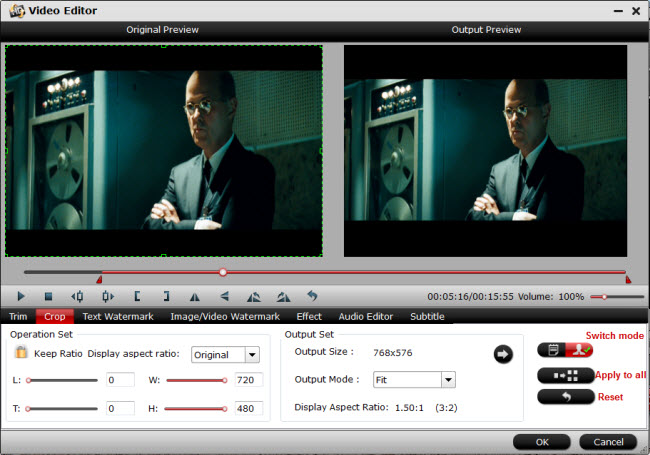650x455 pixels.
Task: Click the H height slider
Action: click(196, 409)
